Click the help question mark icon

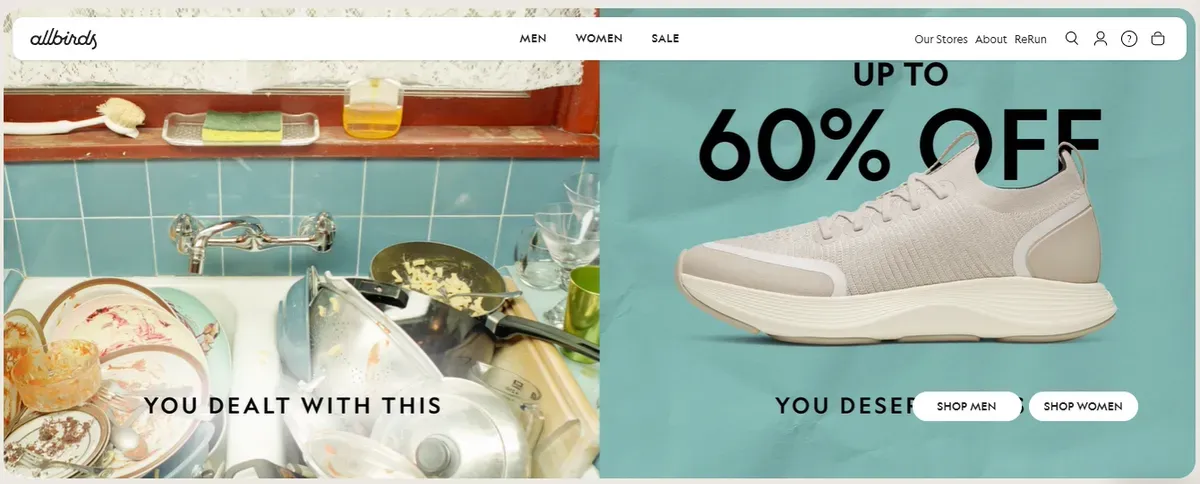(1129, 39)
